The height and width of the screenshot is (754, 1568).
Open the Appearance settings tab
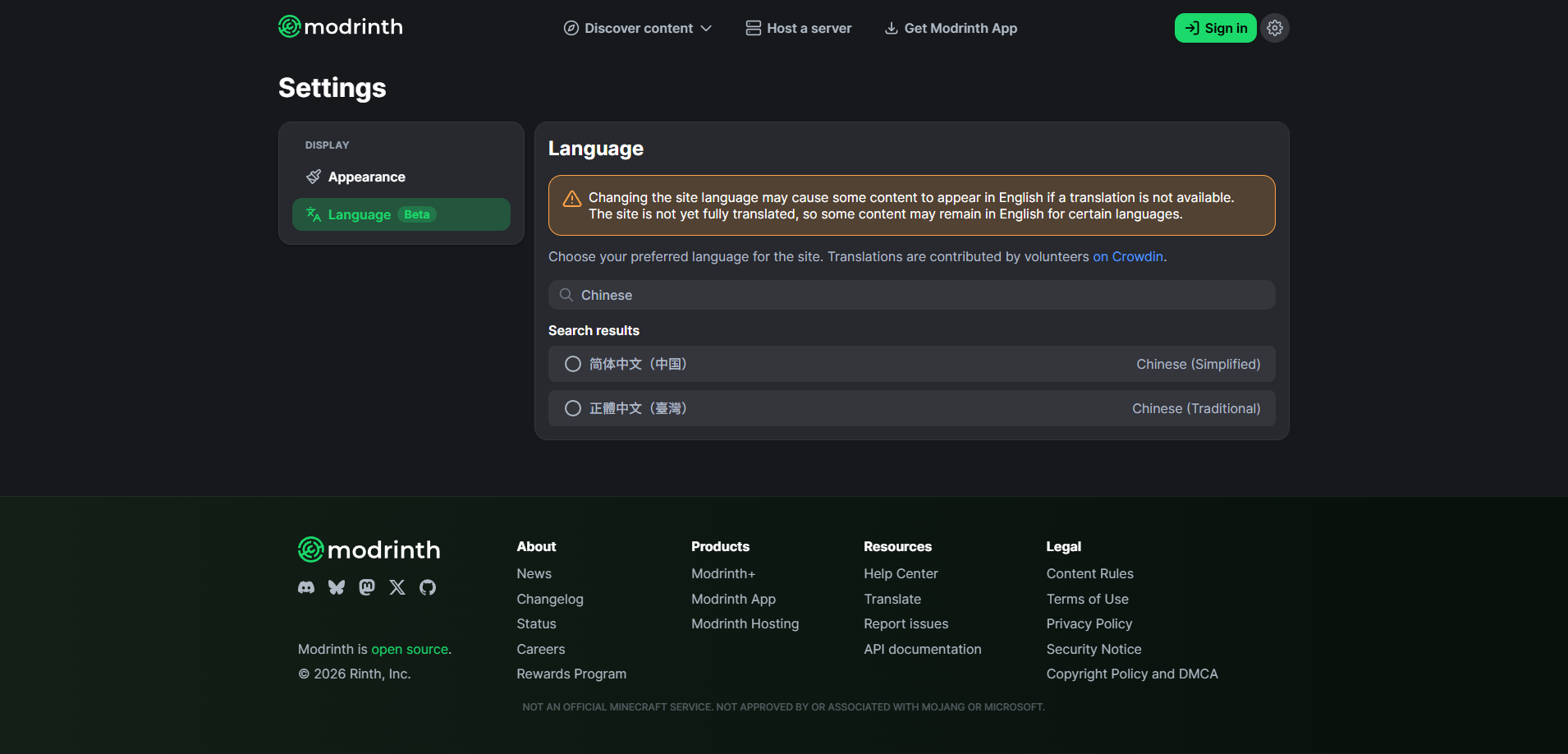coord(401,177)
